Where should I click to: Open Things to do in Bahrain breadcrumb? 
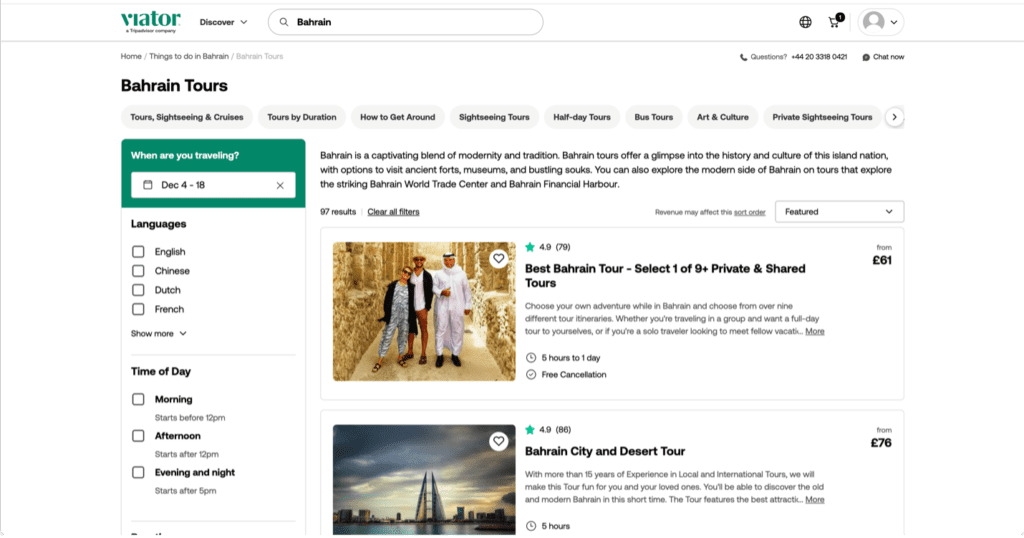point(189,57)
